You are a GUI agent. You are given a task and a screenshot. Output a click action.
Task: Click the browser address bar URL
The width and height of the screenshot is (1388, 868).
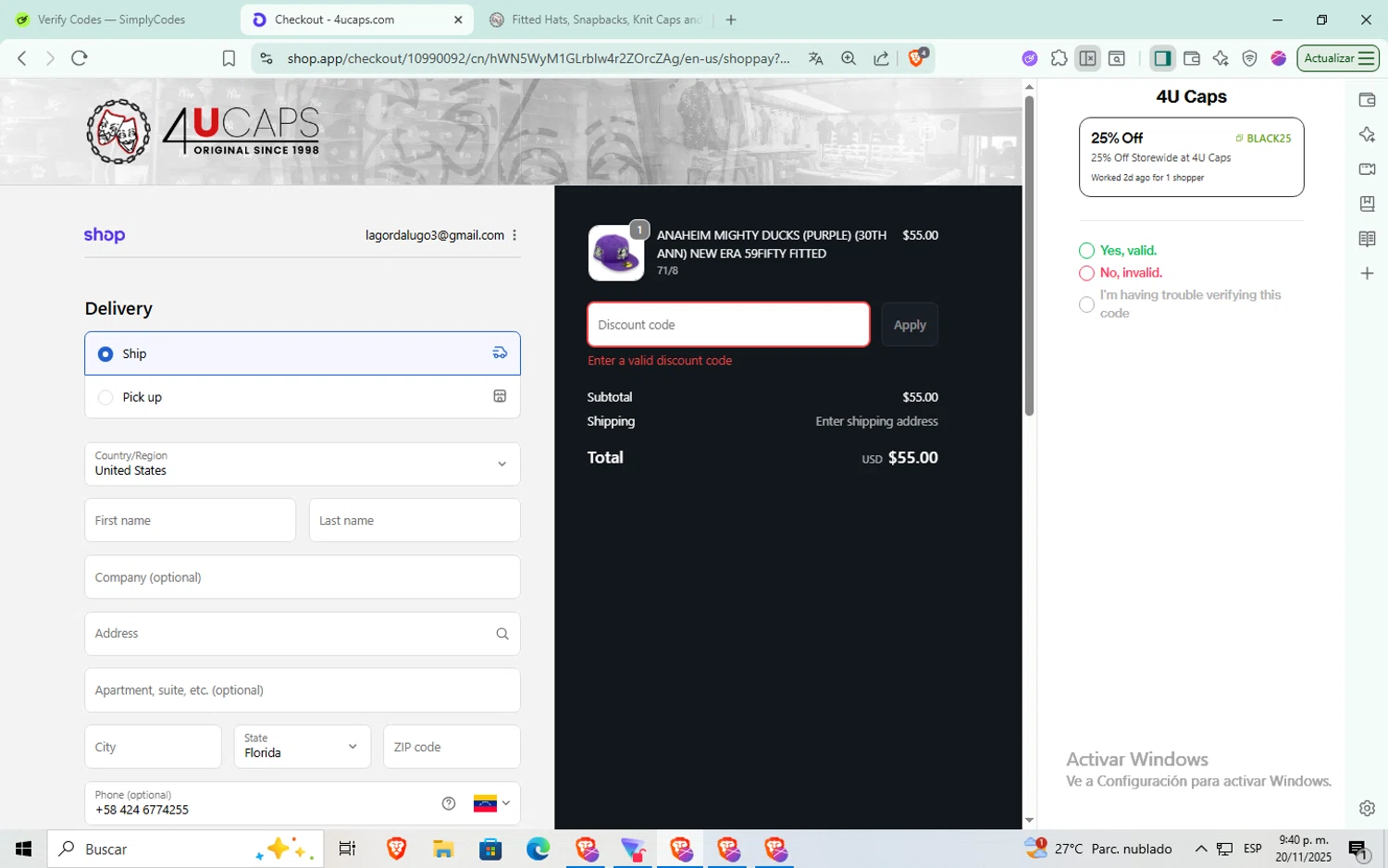[x=539, y=58]
